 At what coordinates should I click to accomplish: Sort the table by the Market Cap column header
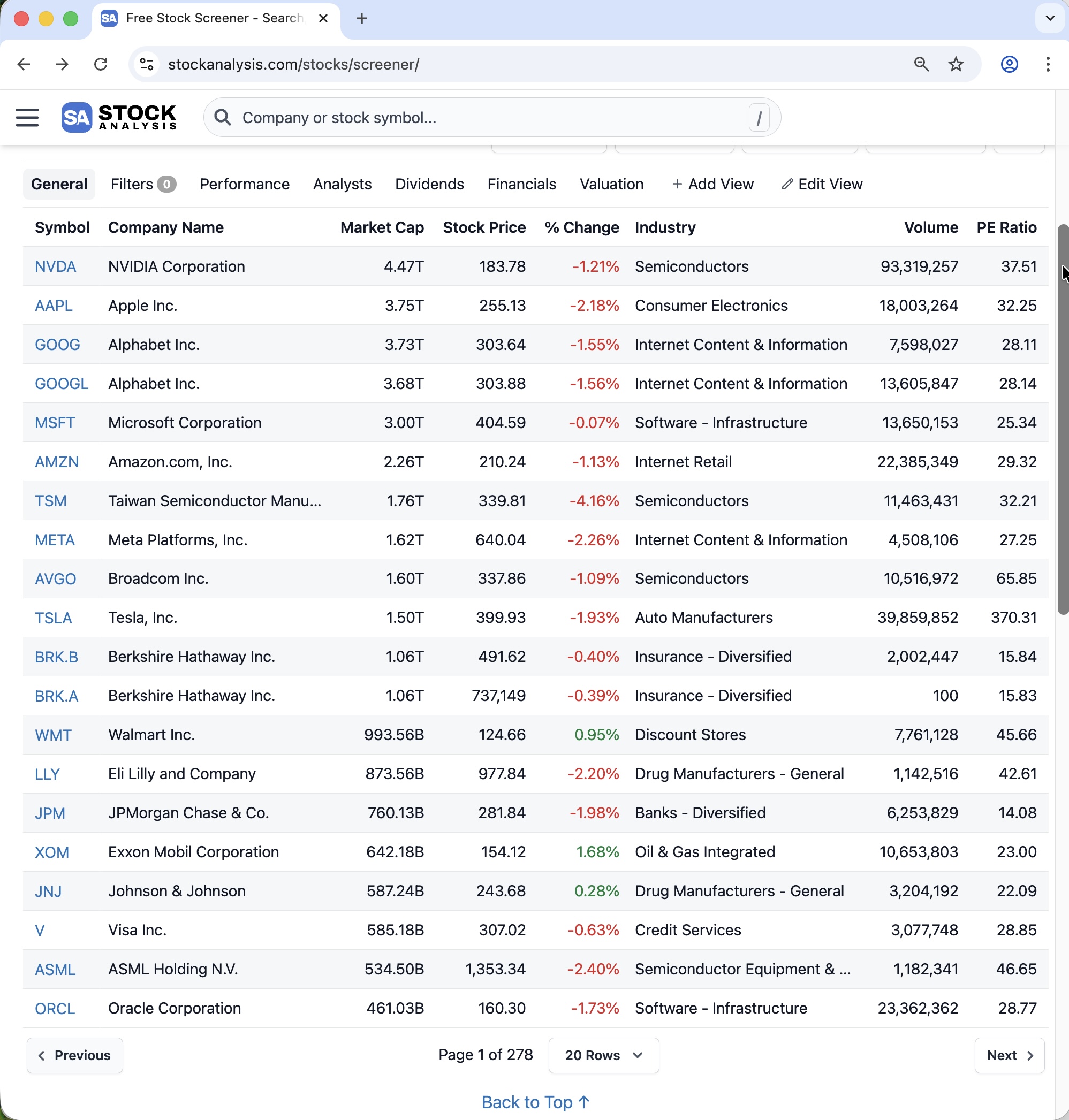point(382,227)
